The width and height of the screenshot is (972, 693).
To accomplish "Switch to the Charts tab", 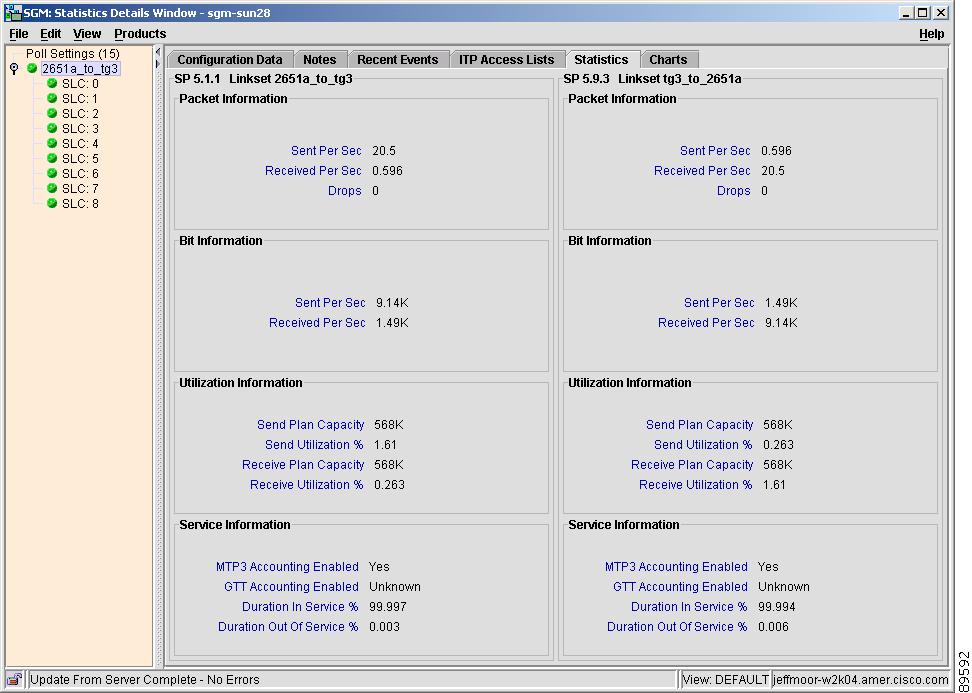I will [x=668, y=60].
